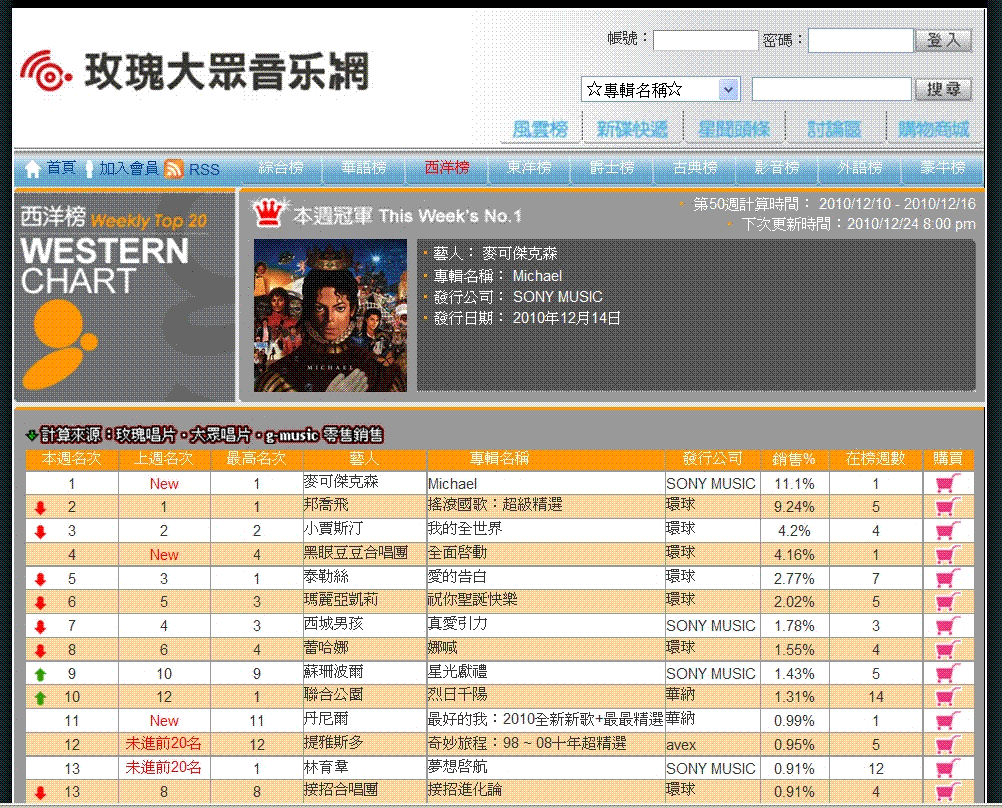This screenshot has height=808, width=1002.
Task: Click the cart icon for 娜喊
Action: coord(948,649)
